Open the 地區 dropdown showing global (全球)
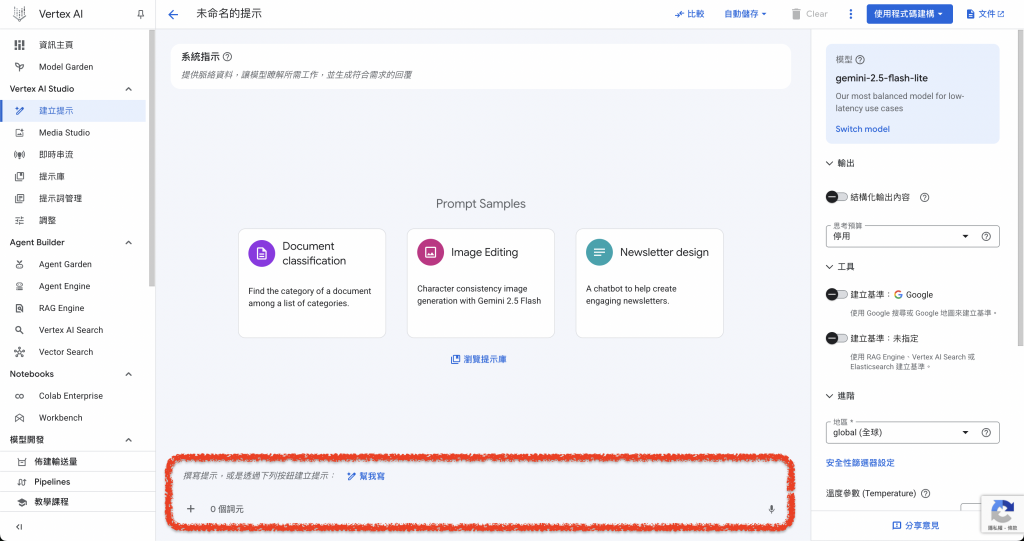Image resolution: width=1024 pixels, height=541 pixels. click(x=912, y=433)
